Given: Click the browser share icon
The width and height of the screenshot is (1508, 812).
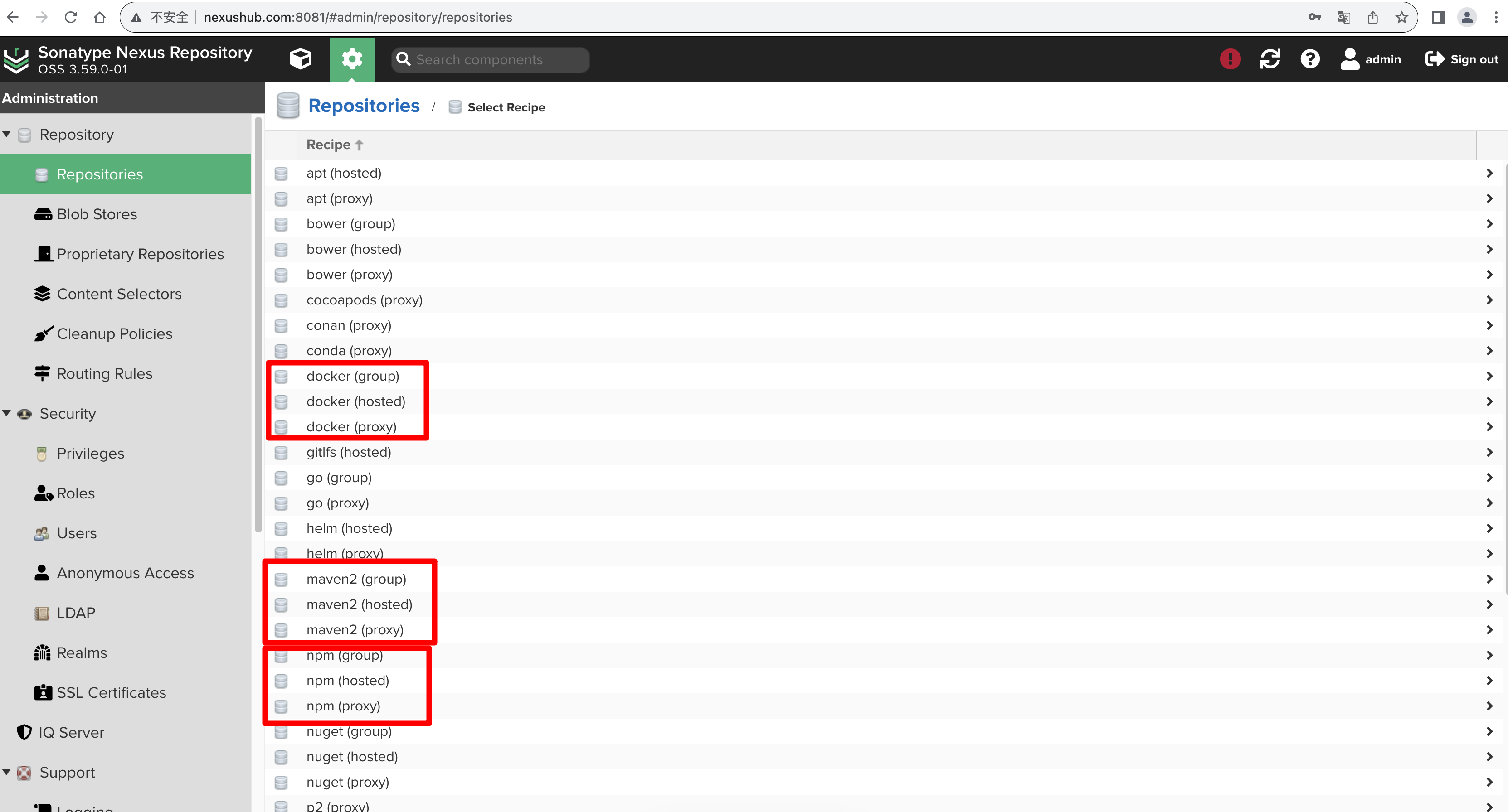Looking at the screenshot, I should (x=1373, y=17).
